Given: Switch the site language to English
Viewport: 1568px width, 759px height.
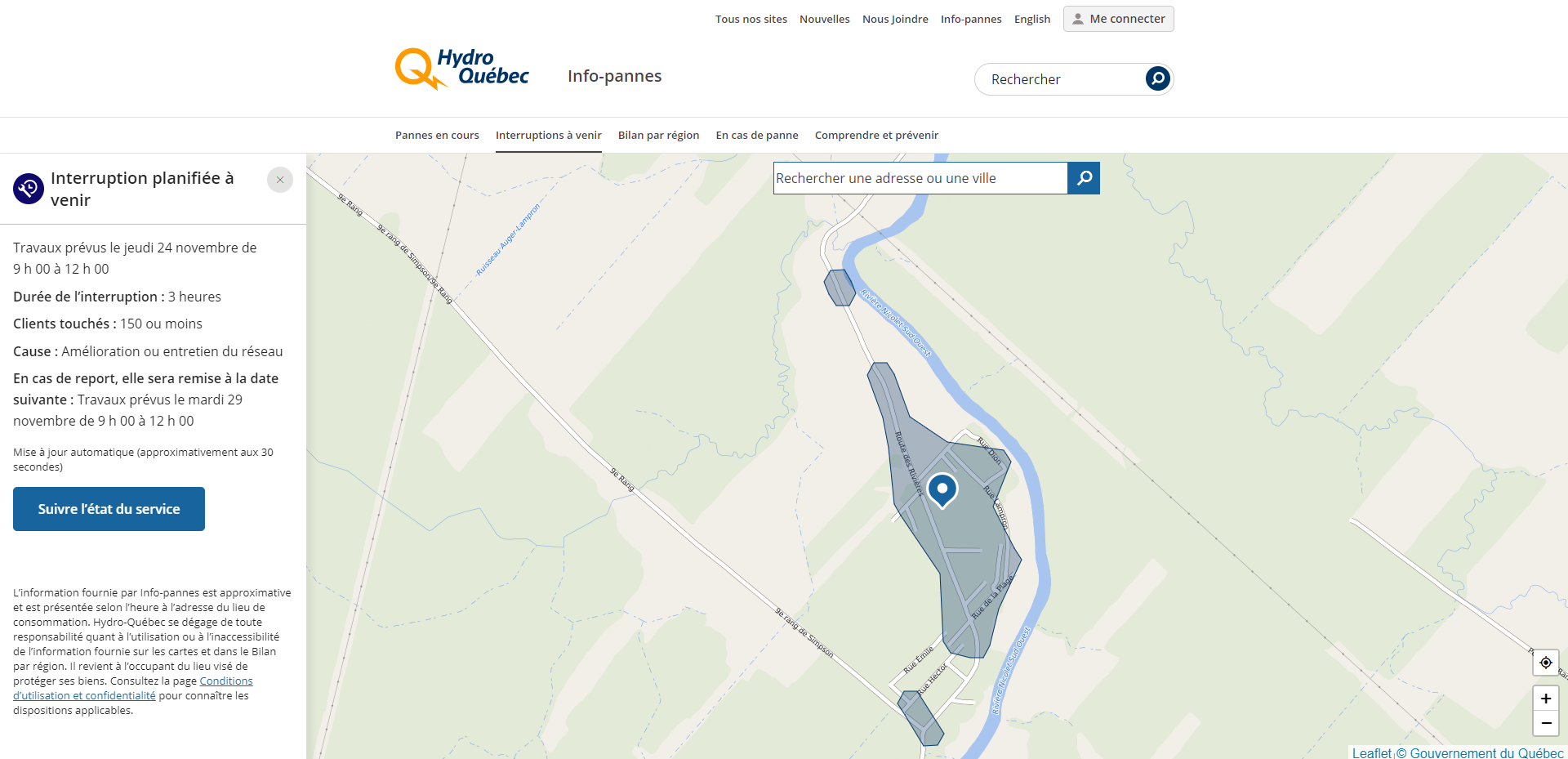Looking at the screenshot, I should (x=1031, y=20).
